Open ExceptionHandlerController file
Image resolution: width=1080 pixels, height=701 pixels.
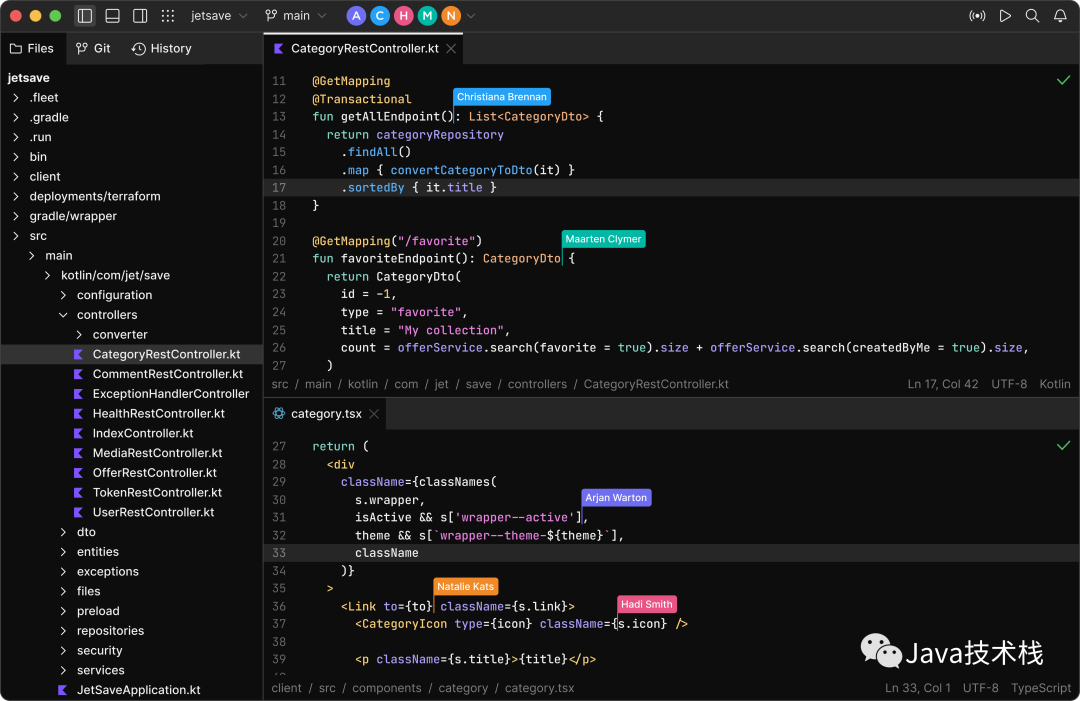[170, 394]
